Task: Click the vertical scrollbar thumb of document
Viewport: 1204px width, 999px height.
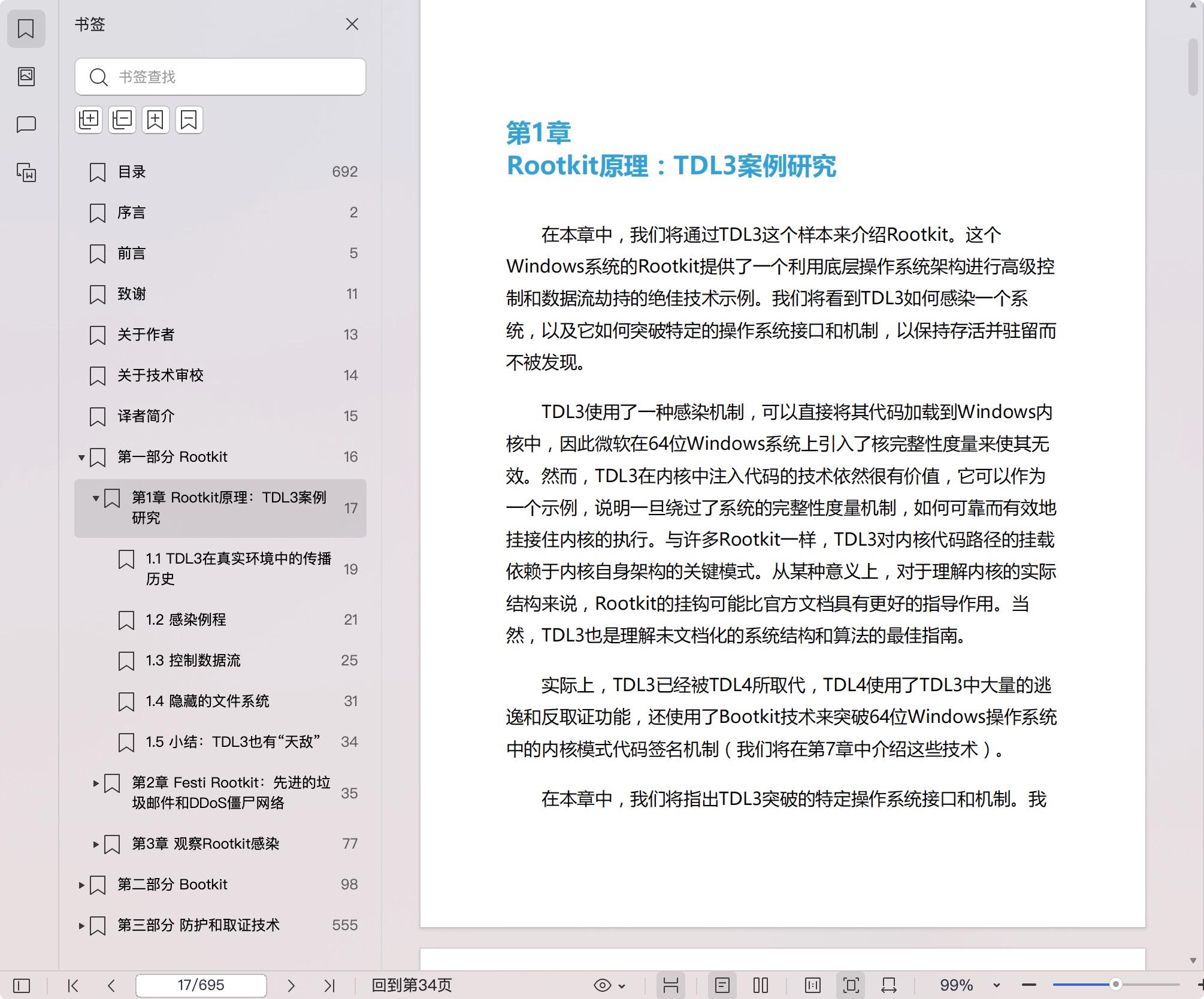Action: pos(1193,67)
